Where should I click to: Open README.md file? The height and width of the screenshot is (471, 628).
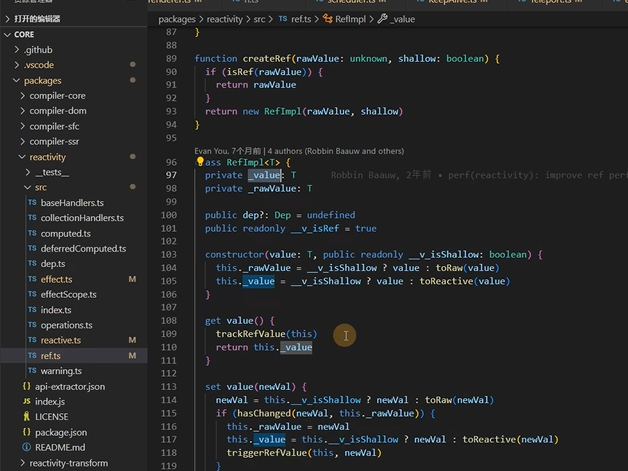tap(60, 447)
